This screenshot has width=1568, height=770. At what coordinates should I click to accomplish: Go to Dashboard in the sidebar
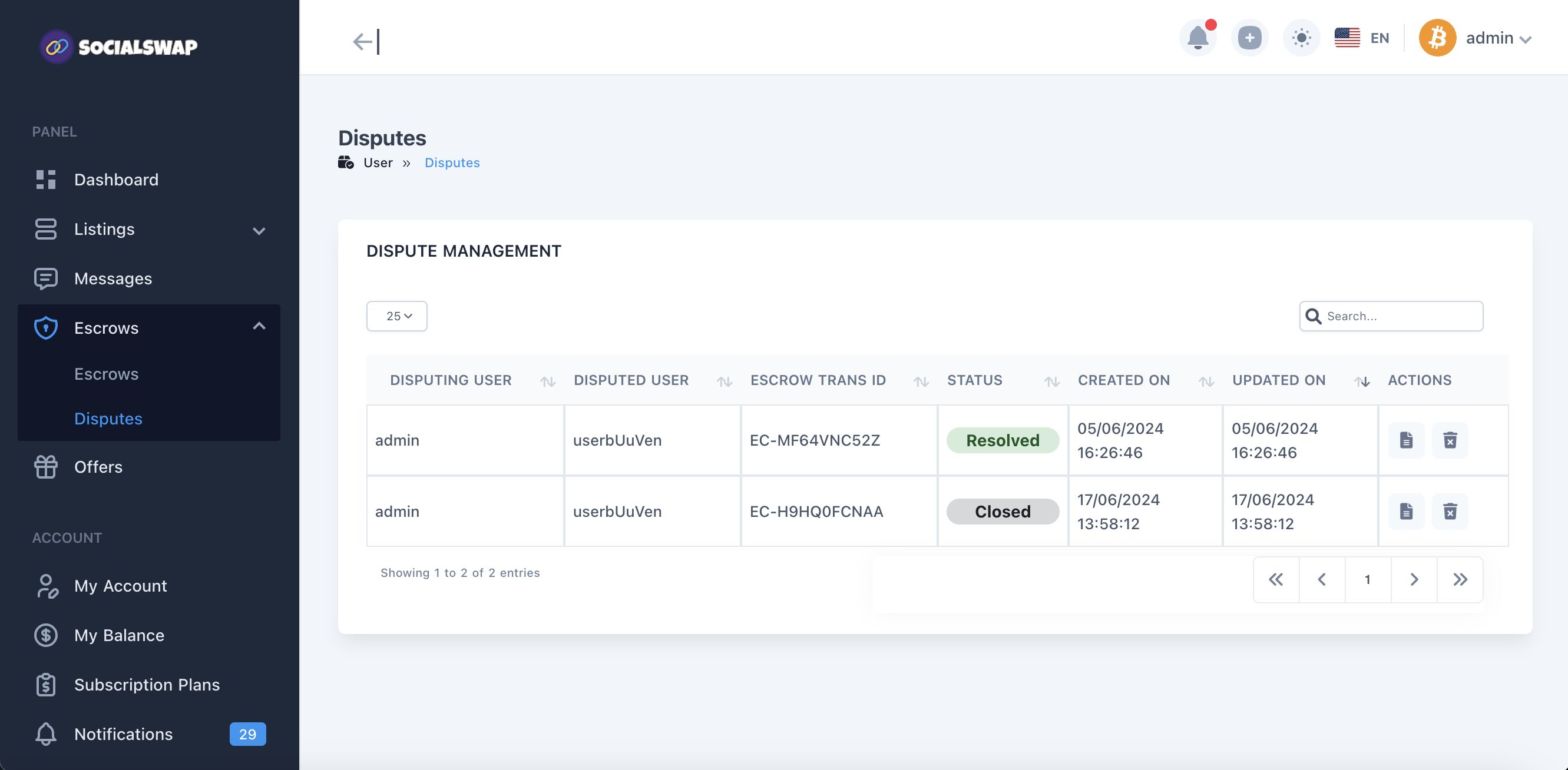115,180
